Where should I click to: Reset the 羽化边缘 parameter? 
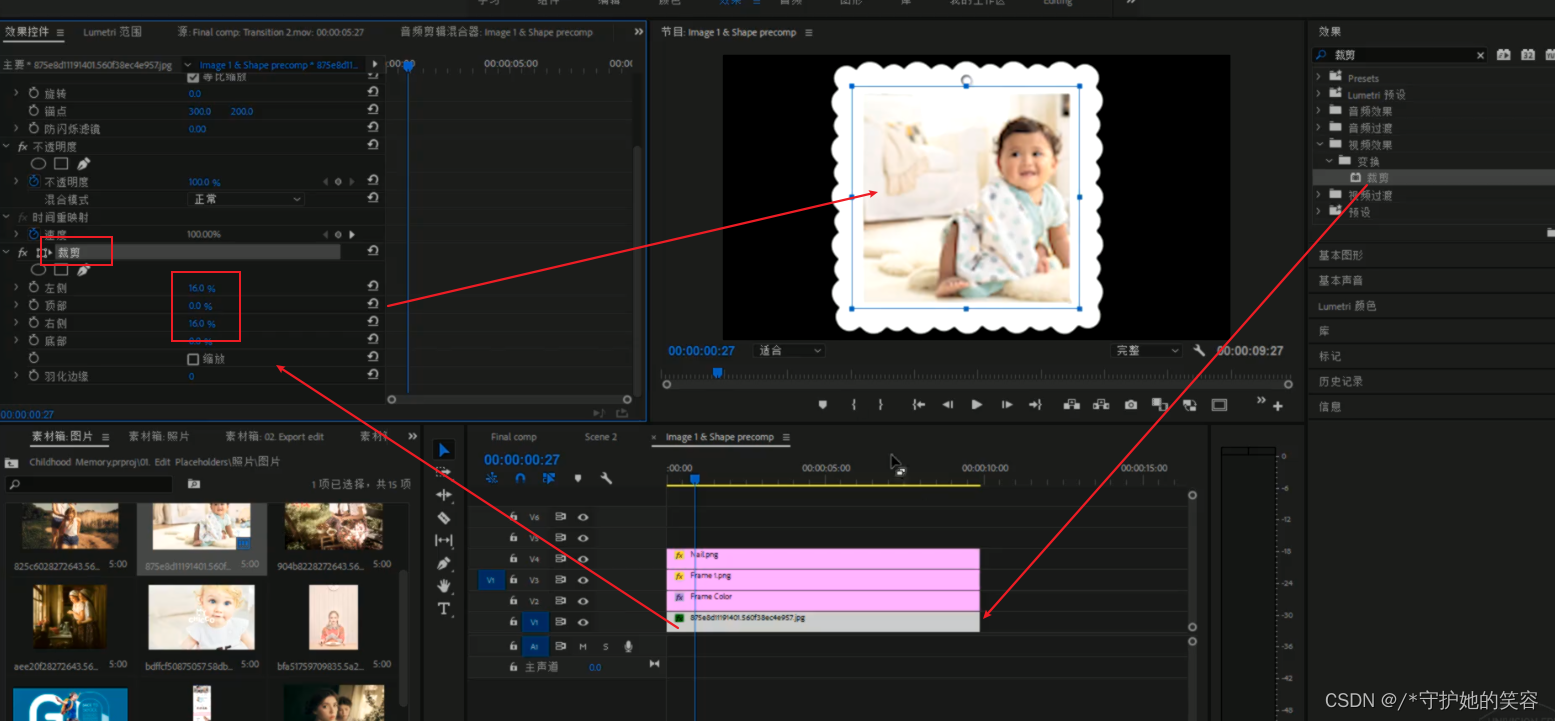click(373, 375)
